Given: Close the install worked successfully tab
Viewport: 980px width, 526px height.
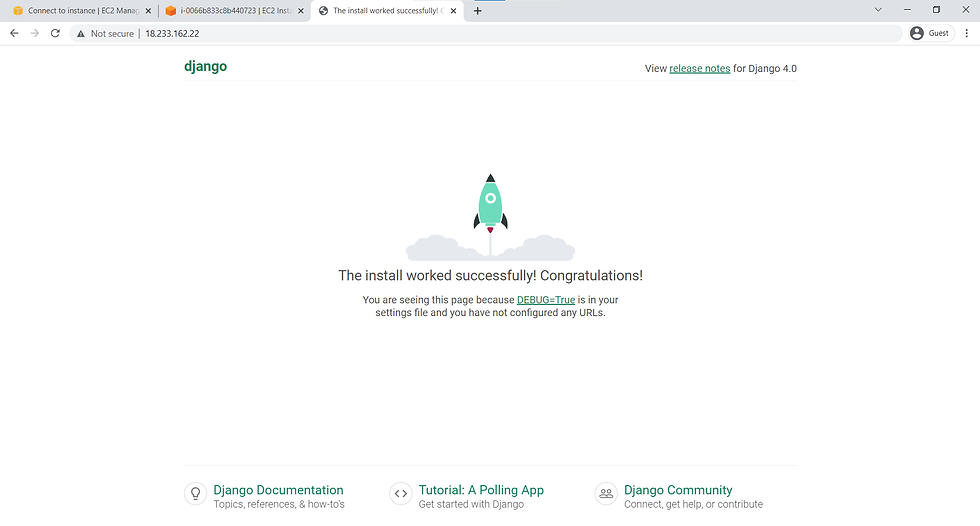Looking at the screenshot, I should pyautogui.click(x=453, y=11).
